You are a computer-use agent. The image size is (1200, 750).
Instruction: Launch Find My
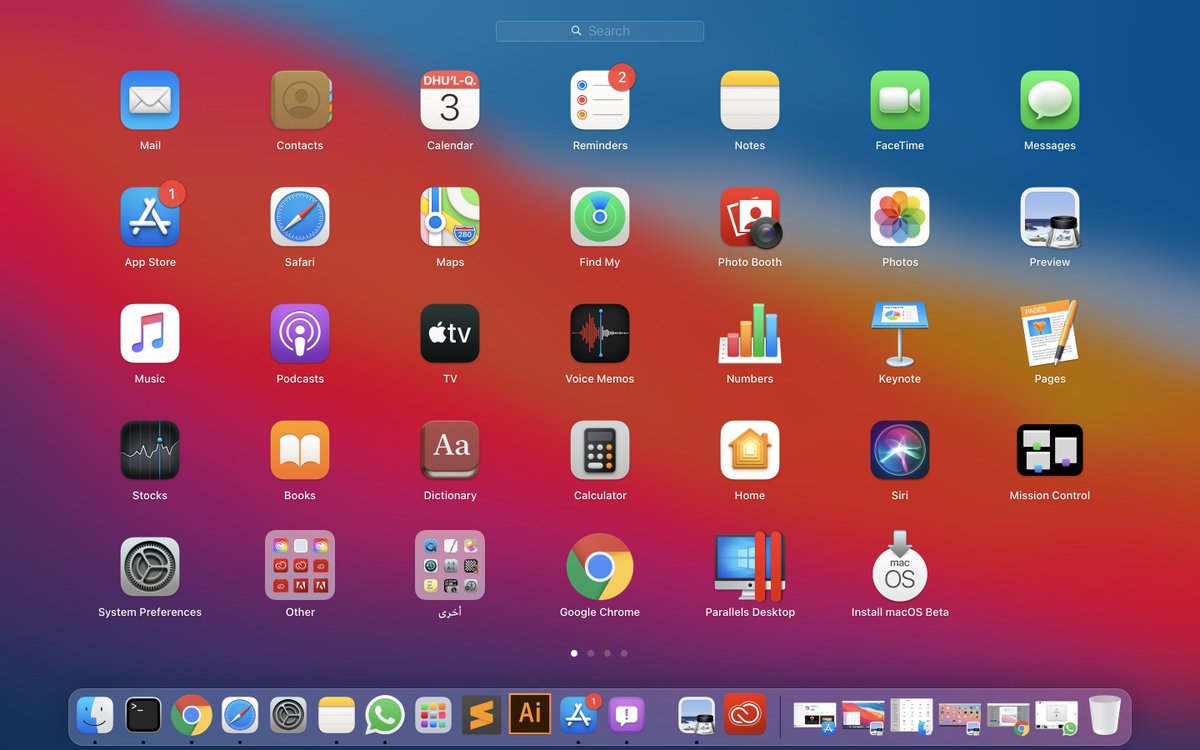tap(600, 217)
